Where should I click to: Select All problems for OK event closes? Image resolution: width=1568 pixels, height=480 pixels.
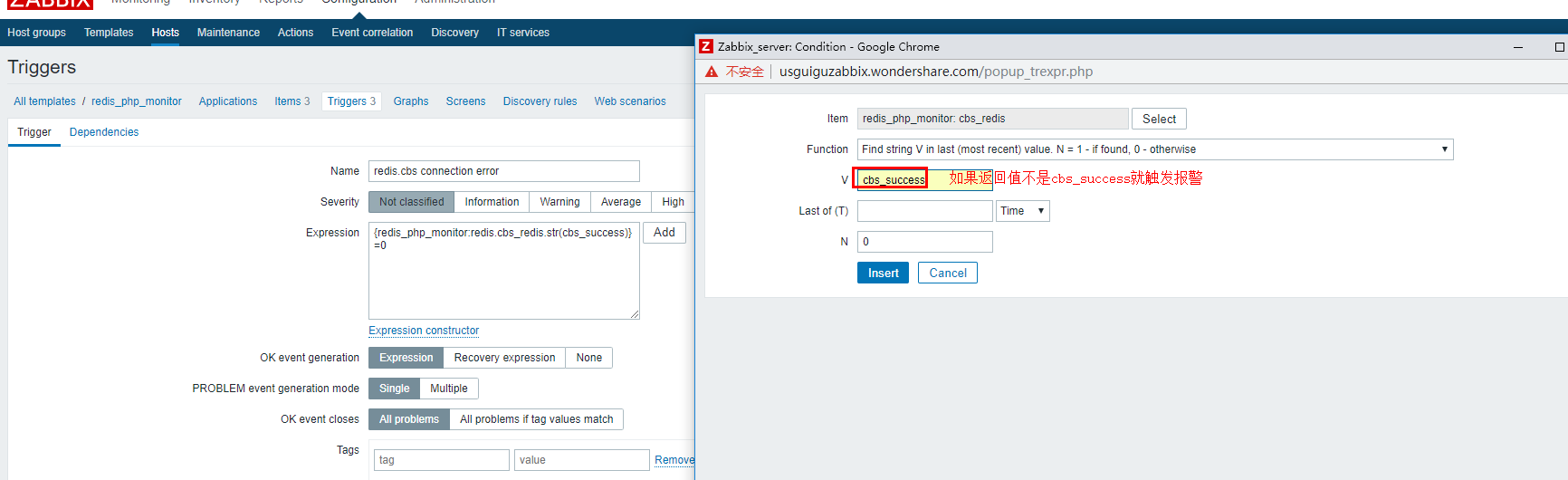click(x=409, y=419)
